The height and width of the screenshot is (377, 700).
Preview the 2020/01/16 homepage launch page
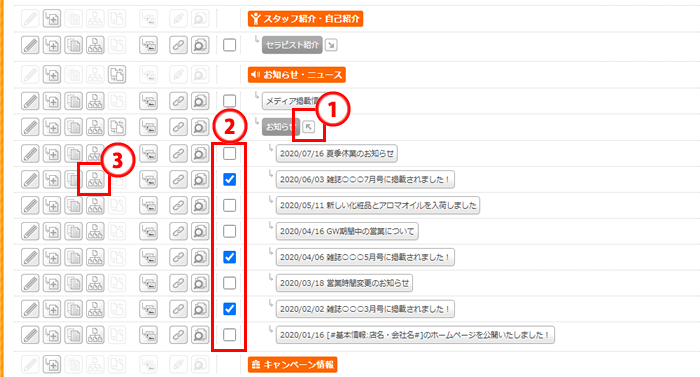(200, 335)
